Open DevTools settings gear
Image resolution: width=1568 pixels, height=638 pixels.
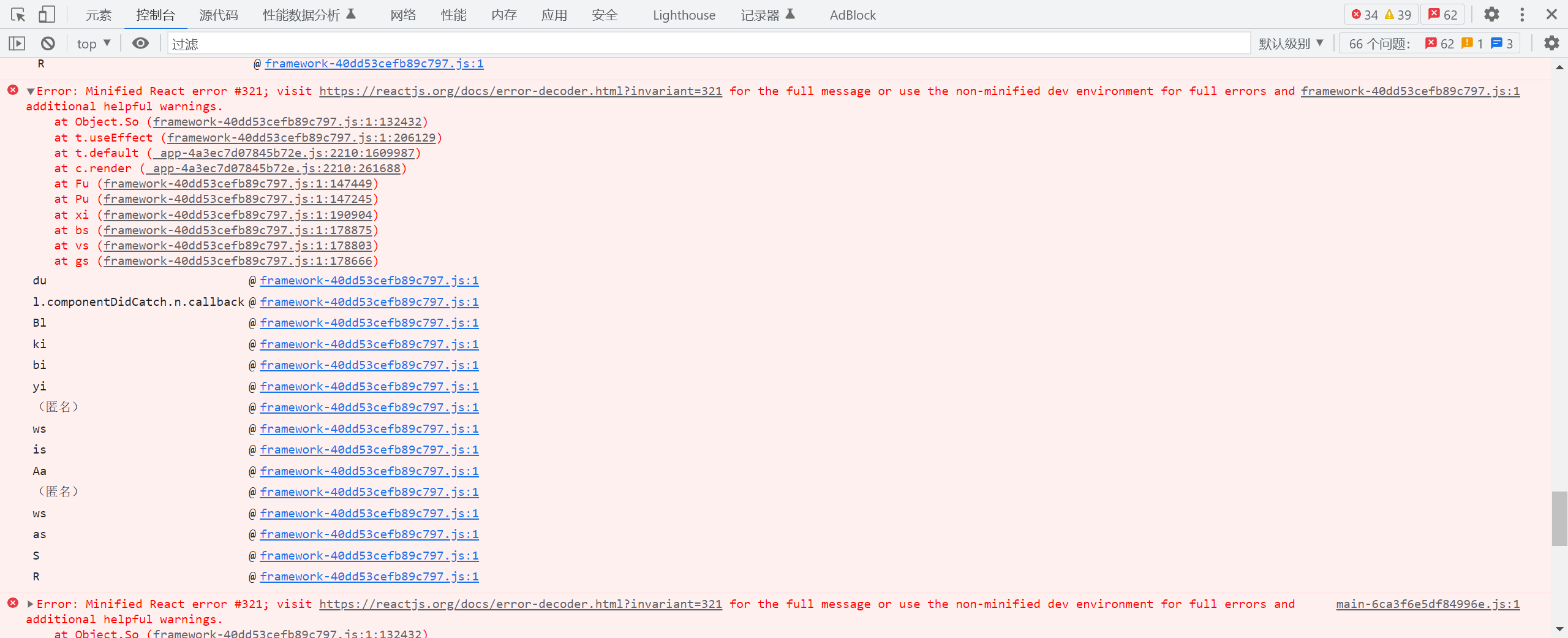pyautogui.click(x=1491, y=15)
